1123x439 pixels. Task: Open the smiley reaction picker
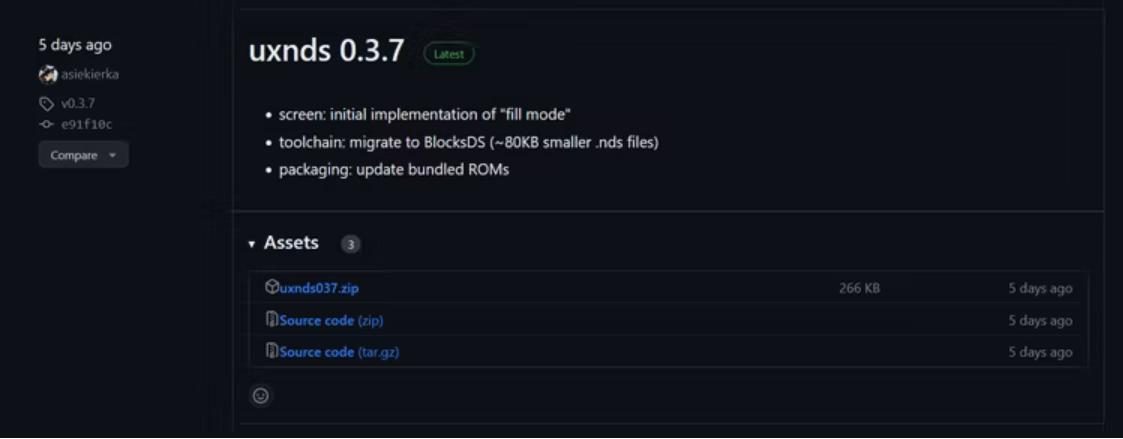261,396
